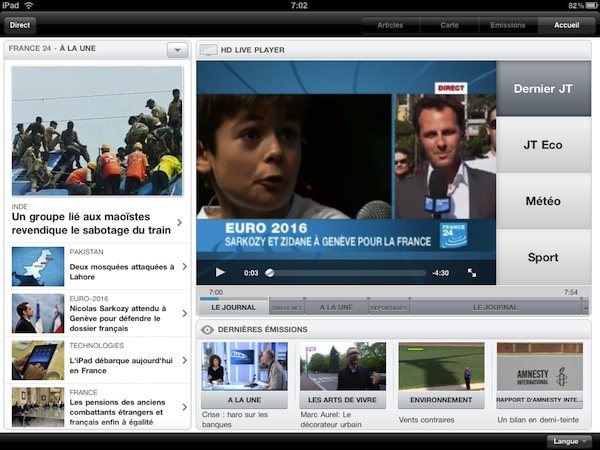Click chevron next to pensions article
Screen dimensions: 600x450
click(185, 407)
